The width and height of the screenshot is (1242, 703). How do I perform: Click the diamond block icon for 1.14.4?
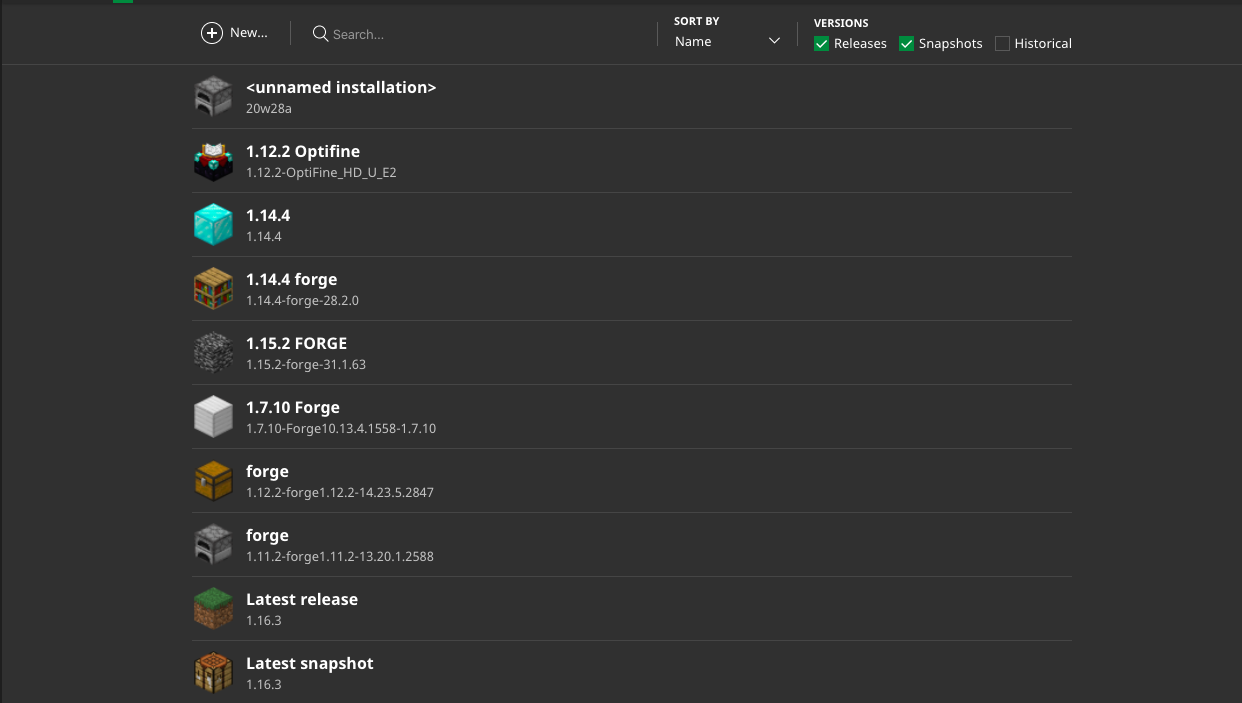point(213,224)
